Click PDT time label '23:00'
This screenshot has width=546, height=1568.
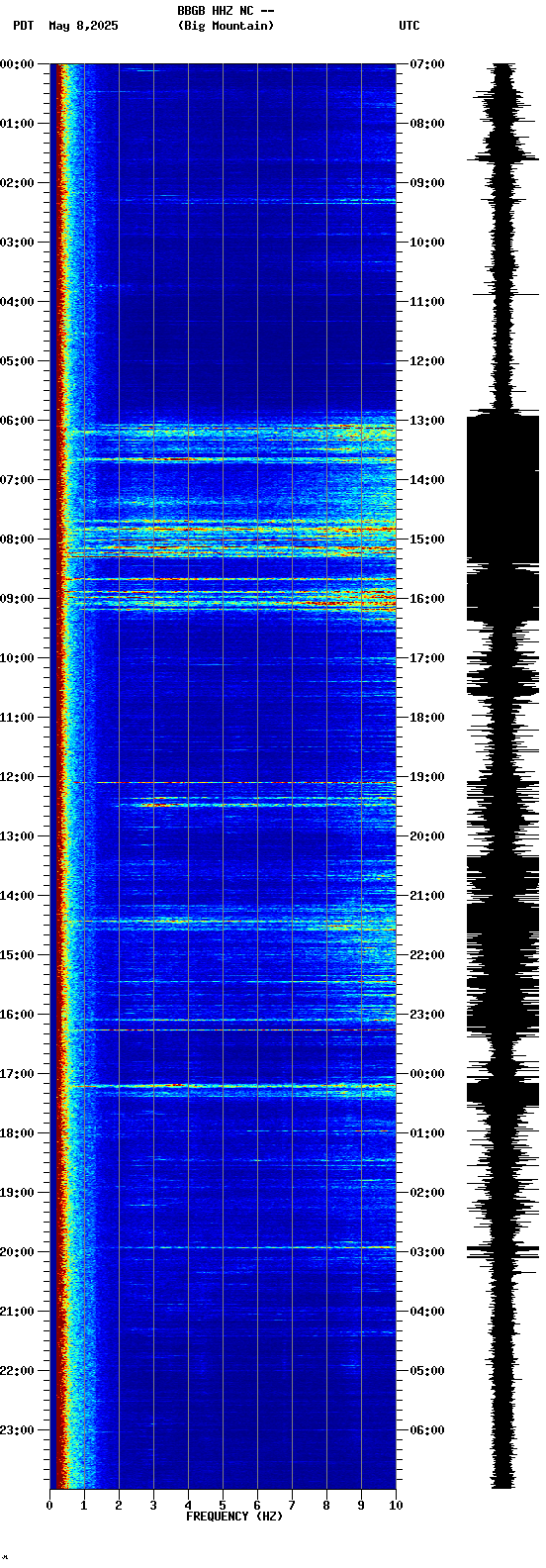[18, 1430]
